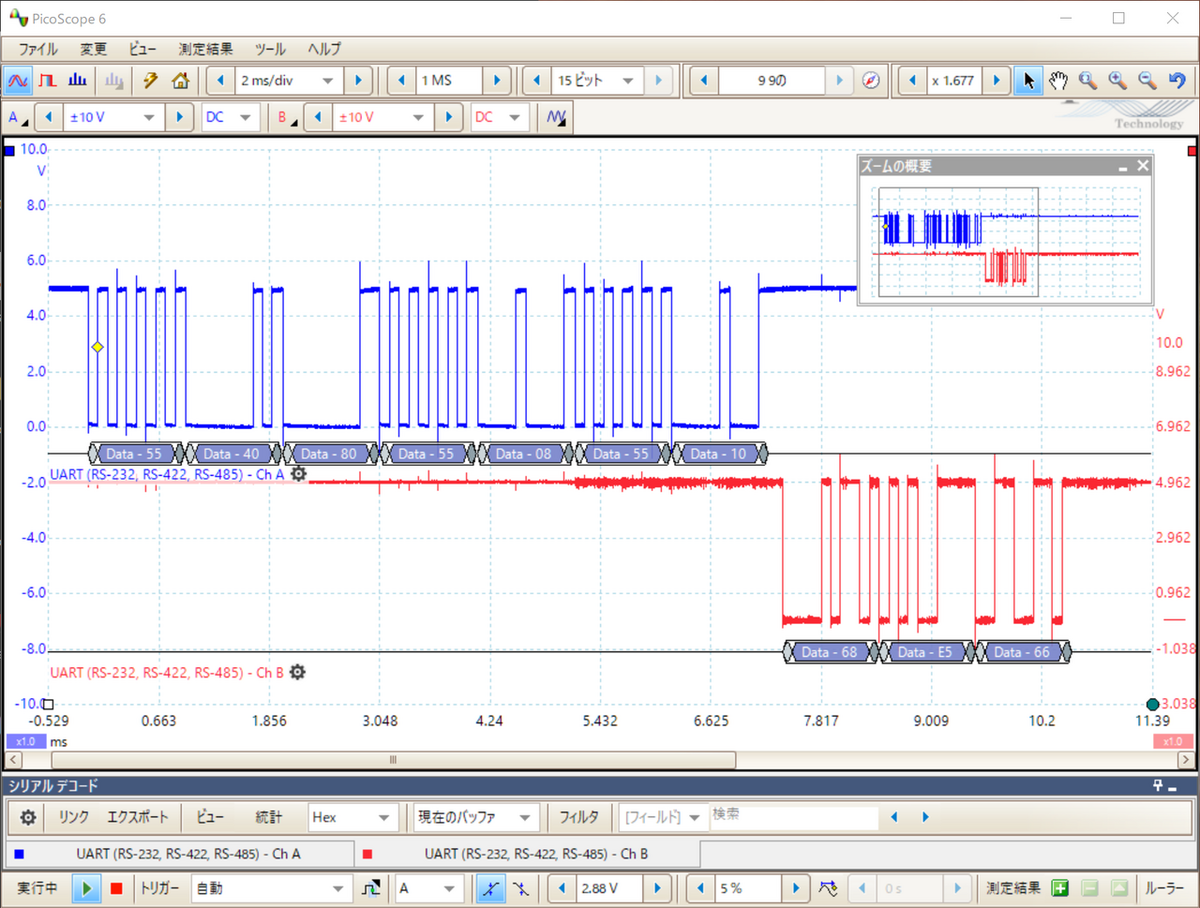This screenshot has width=1200, height=908.
Task: Open the ファイル menu
Action: click(x=38, y=49)
